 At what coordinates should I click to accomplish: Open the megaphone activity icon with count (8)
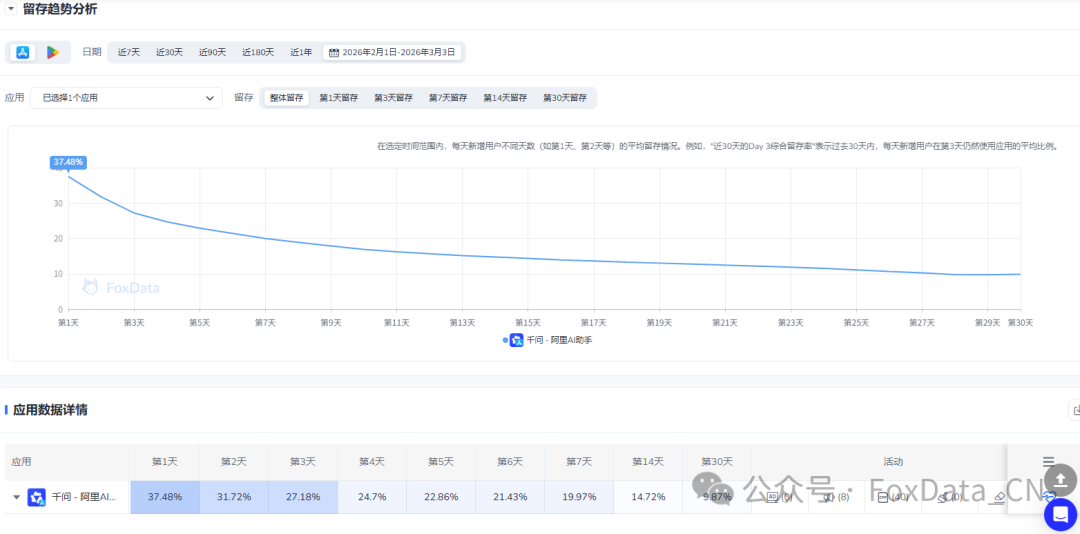(829, 497)
